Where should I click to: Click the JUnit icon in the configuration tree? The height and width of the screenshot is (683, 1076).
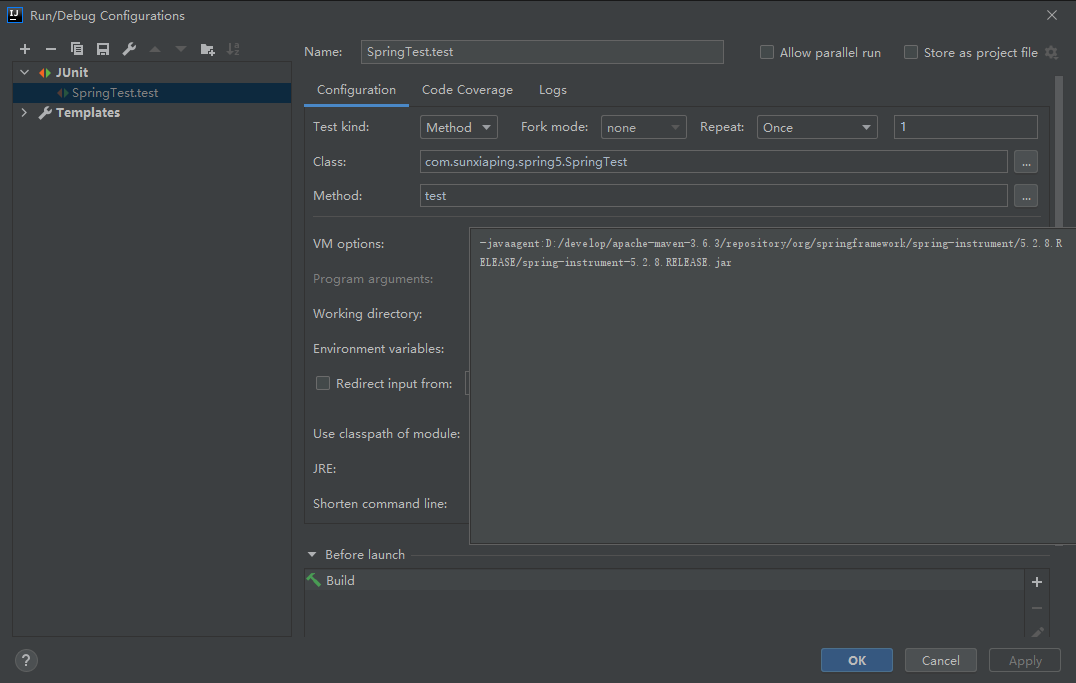click(x=45, y=73)
